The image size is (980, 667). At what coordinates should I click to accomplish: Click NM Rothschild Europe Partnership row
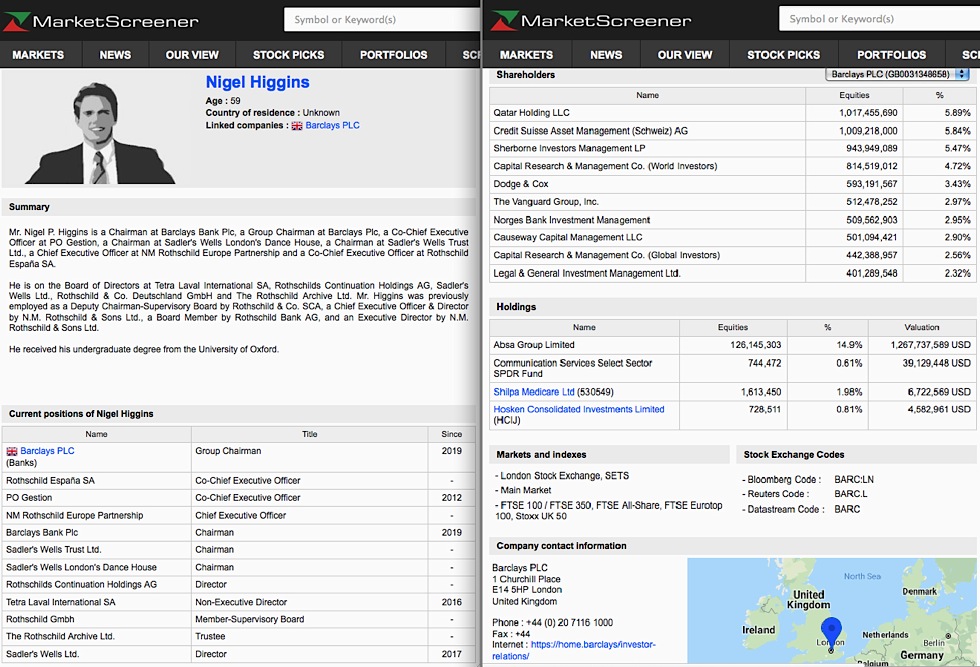(239, 516)
